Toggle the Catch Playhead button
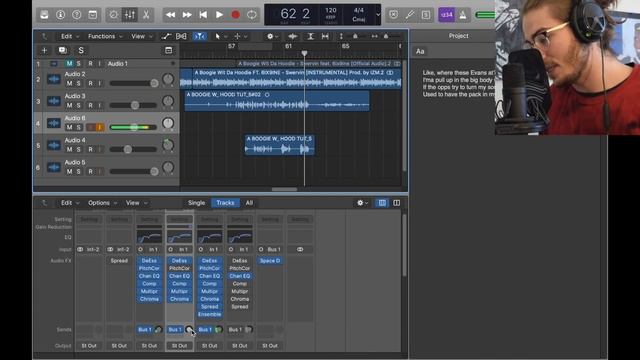Screen dimensions: 640x360 point(199,36)
